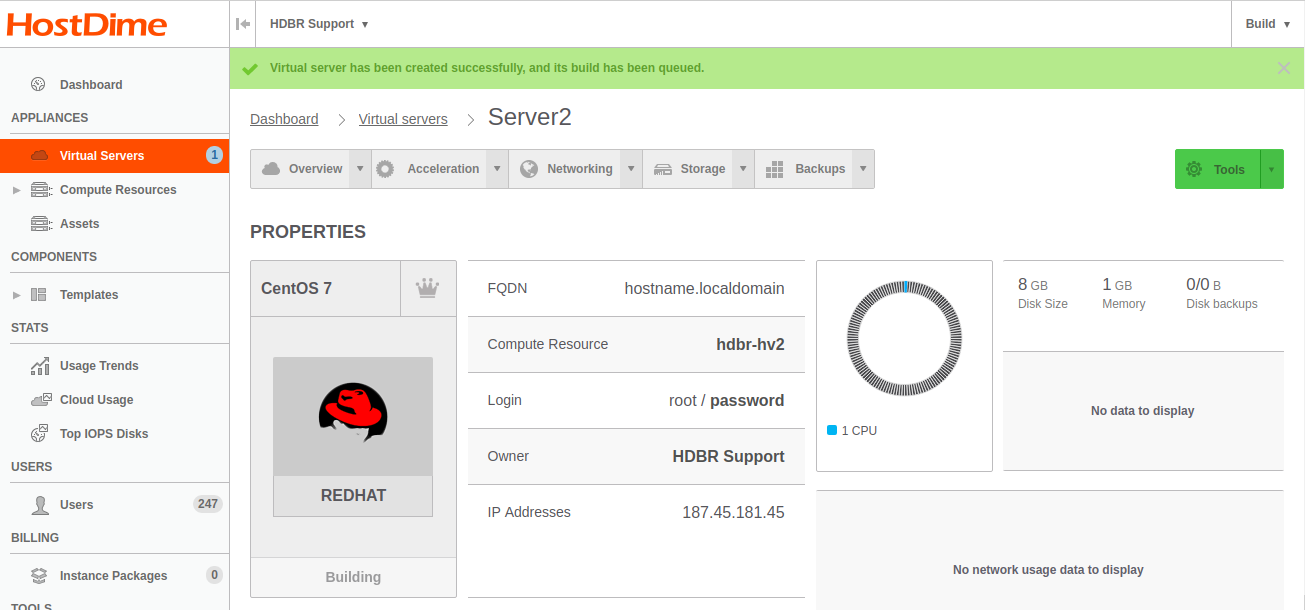The height and width of the screenshot is (610, 1305).
Task: Click the green Tools button
Action: point(1217,169)
